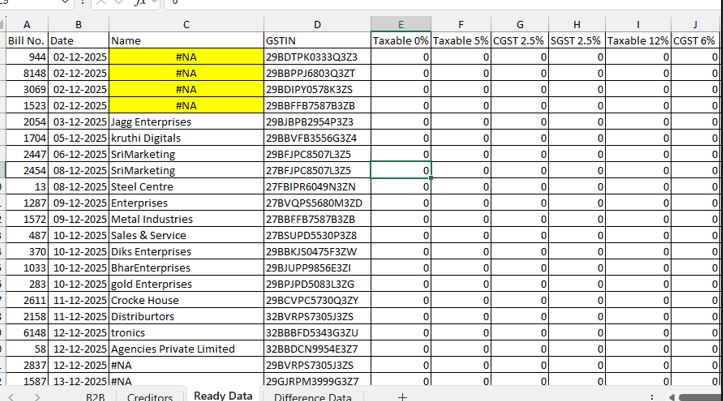This screenshot has width=723, height=401.
Task: Select column E header
Action: coord(400,24)
